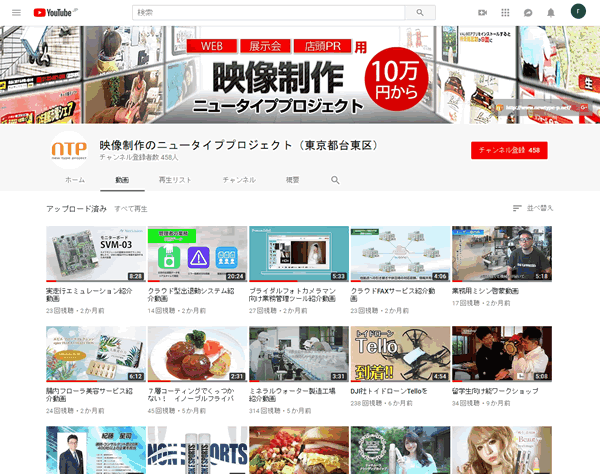Open the account avatar menu

tap(578, 11)
